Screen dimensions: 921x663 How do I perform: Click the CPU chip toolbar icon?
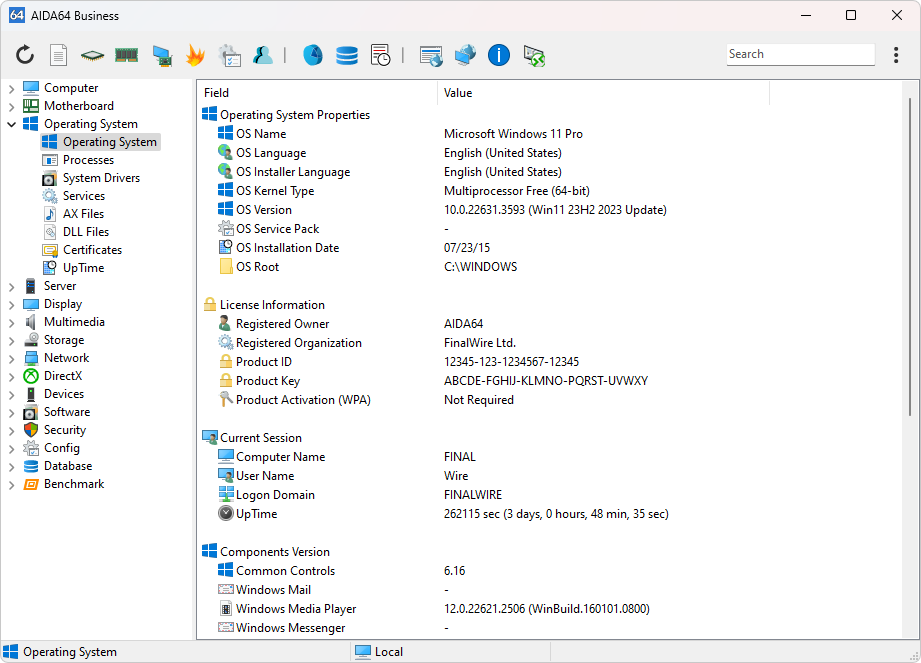pyautogui.click(x=93, y=55)
